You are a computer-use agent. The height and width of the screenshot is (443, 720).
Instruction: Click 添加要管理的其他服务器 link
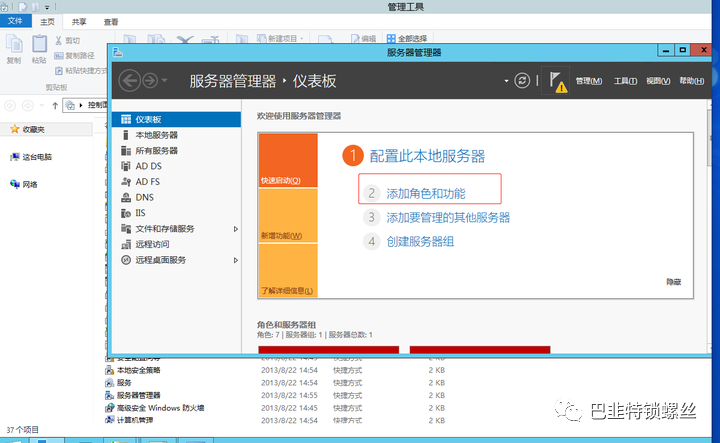pyautogui.click(x=448, y=218)
